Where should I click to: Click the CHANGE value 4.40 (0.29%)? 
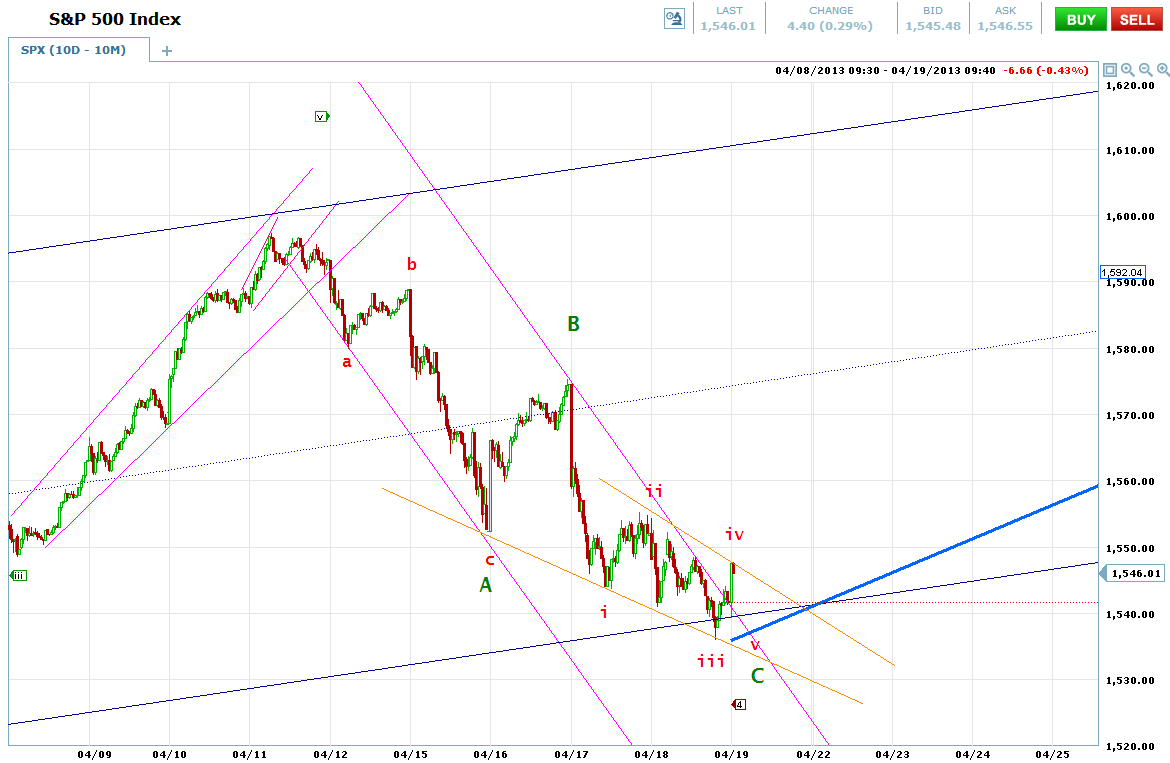(x=830, y=26)
